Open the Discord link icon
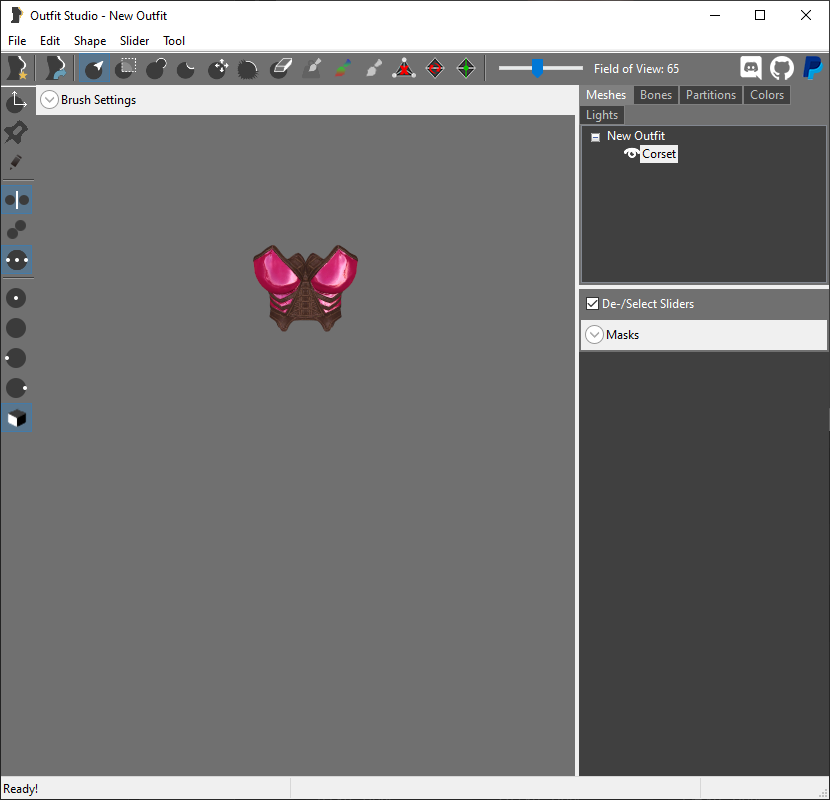Viewport: 830px width, 800px height. (751, 68)
